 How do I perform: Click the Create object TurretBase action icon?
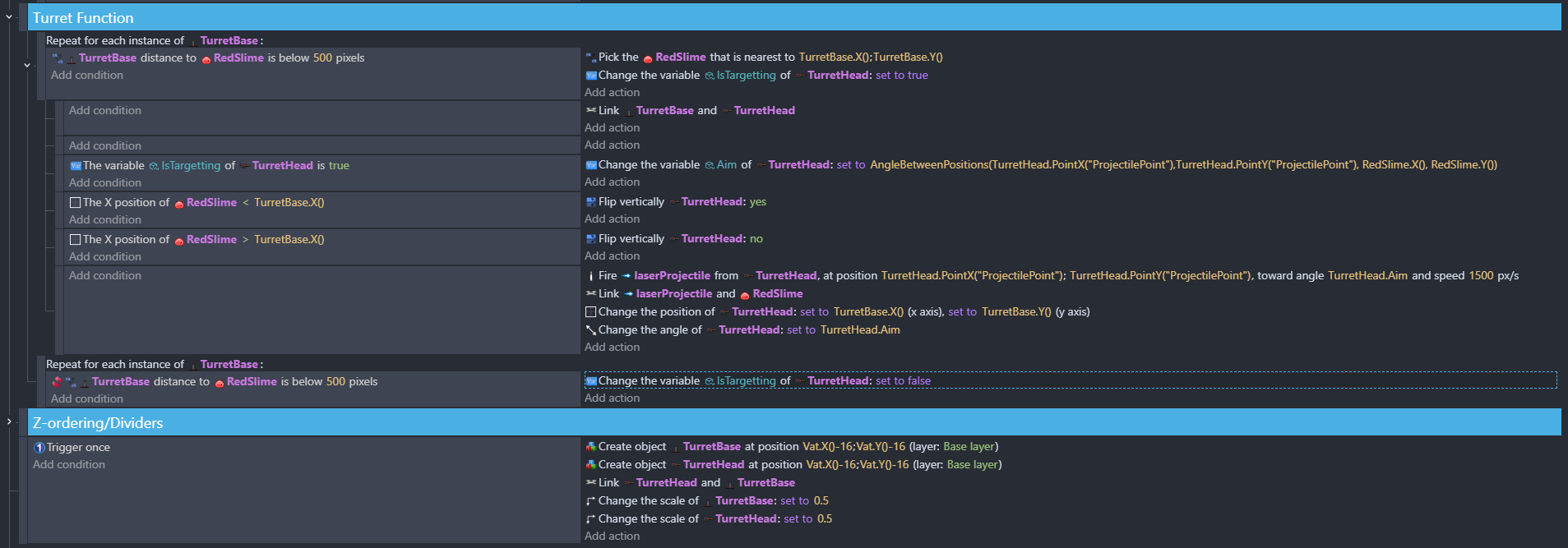(x=590, y=447)
